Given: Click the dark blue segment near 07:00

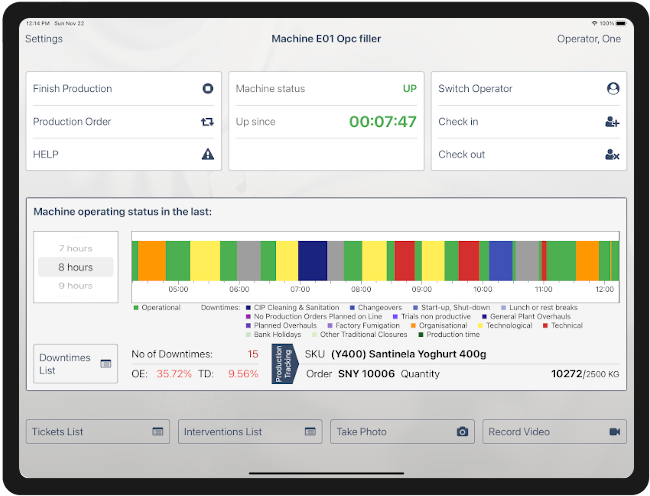Looking at the screenshot, I should coord(313,260).
